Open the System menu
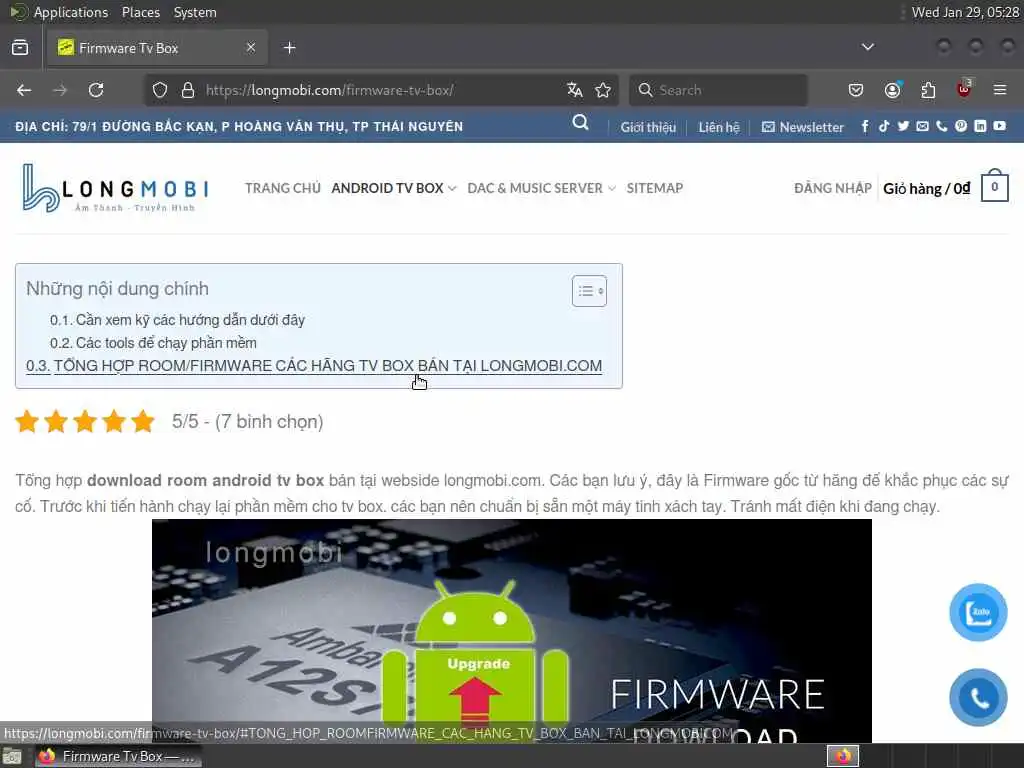Viewport: 1024px width, 768px height. [195, 12]
